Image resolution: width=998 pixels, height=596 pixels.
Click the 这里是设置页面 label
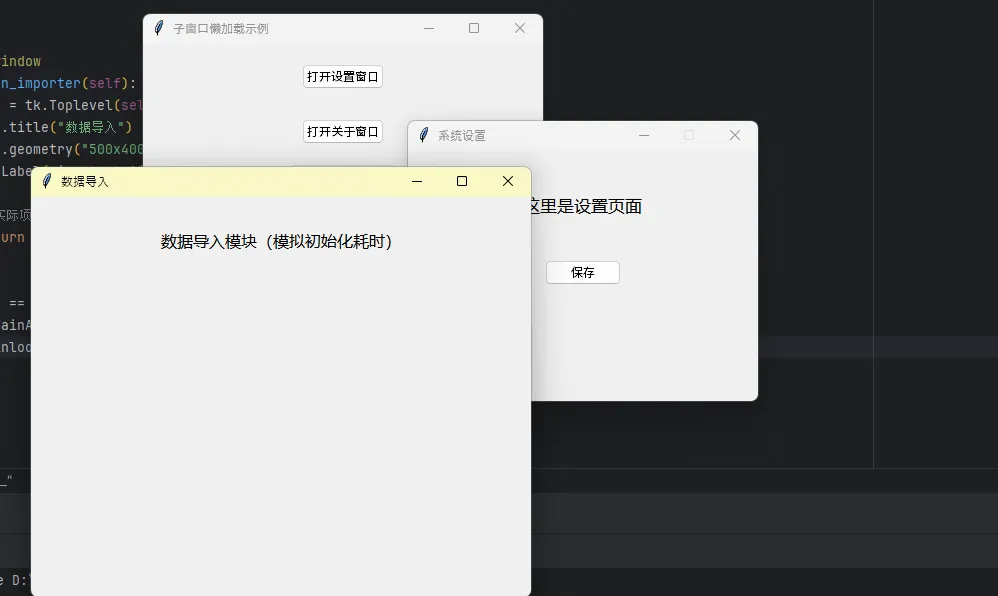[590, 207]
